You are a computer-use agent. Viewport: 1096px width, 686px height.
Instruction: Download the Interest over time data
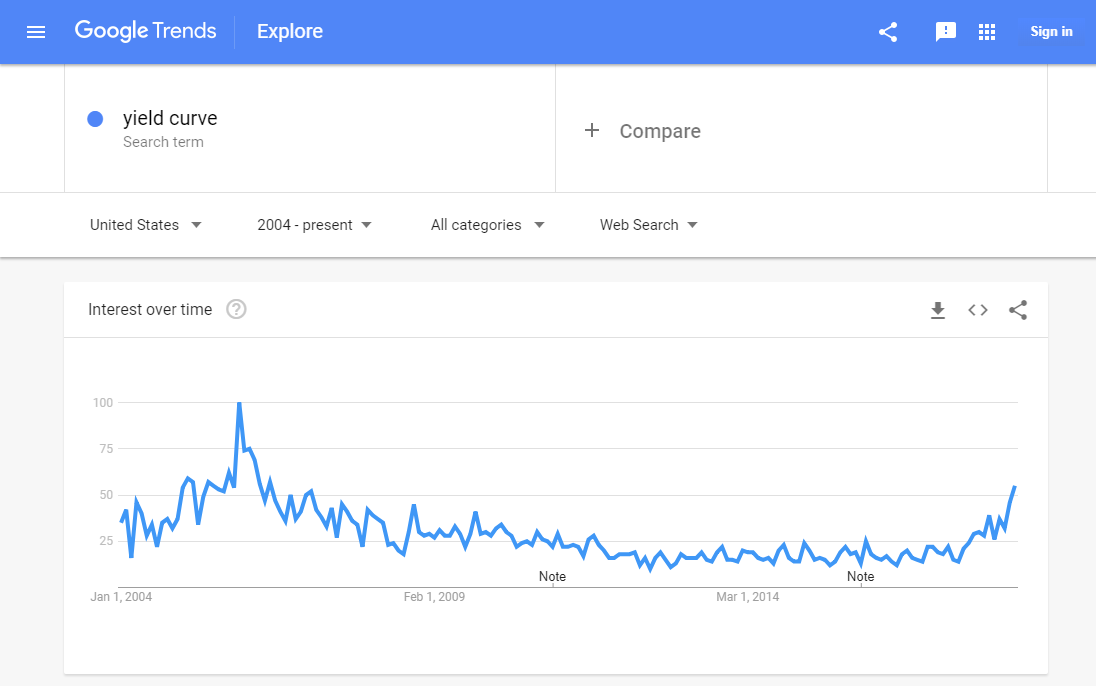[x=938, y=310]
